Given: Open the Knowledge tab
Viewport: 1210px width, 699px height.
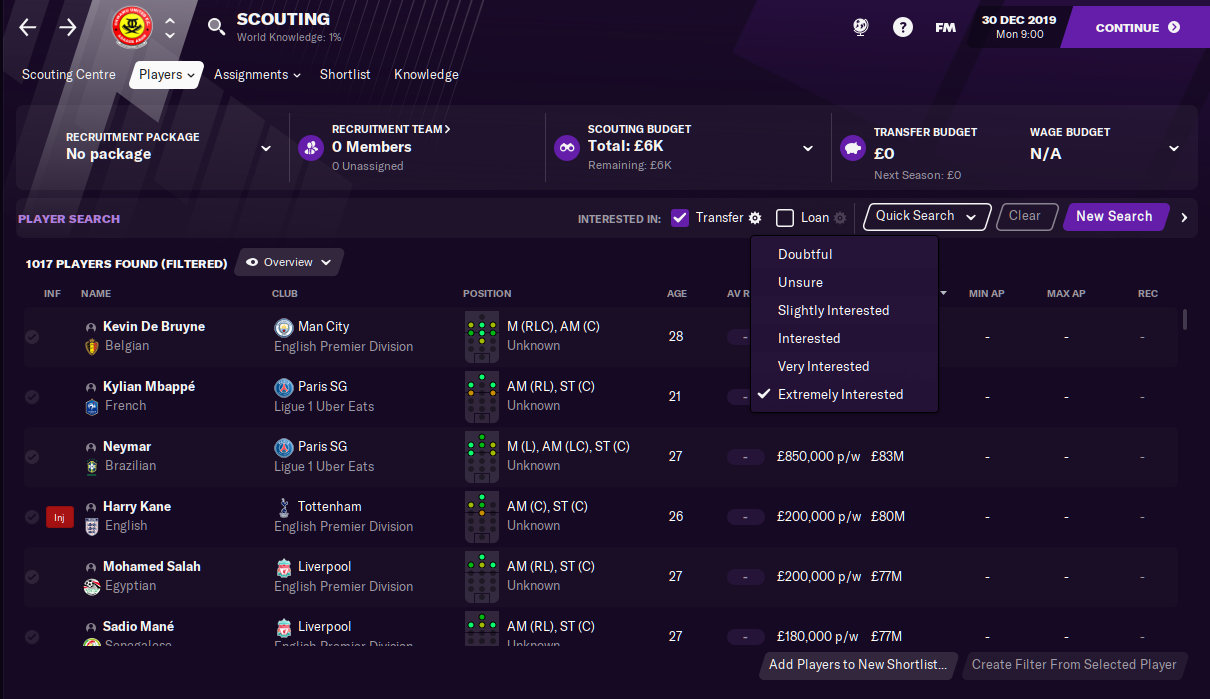Looking at the screenshot, I should click(426, 75).
